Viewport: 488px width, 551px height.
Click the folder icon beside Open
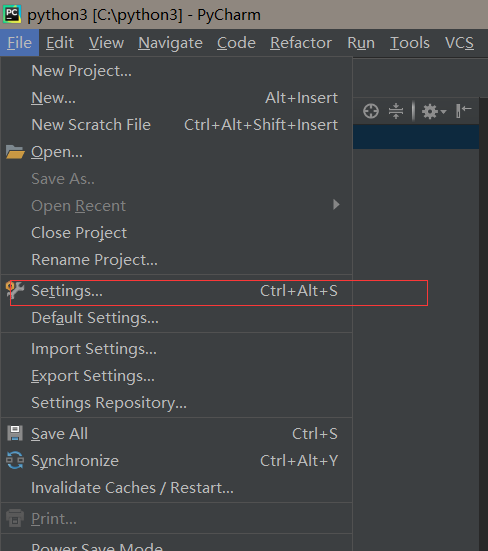click(15, 152)
